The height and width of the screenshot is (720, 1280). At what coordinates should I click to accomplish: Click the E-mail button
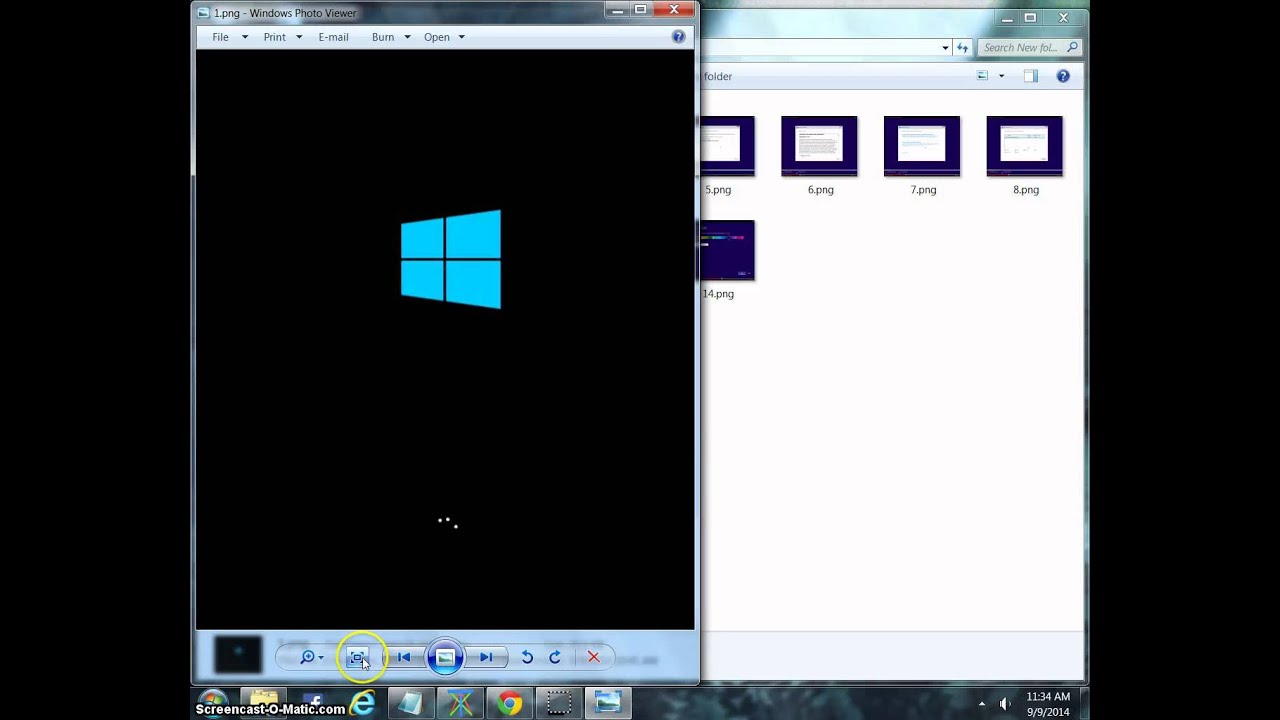coord(333,37)
